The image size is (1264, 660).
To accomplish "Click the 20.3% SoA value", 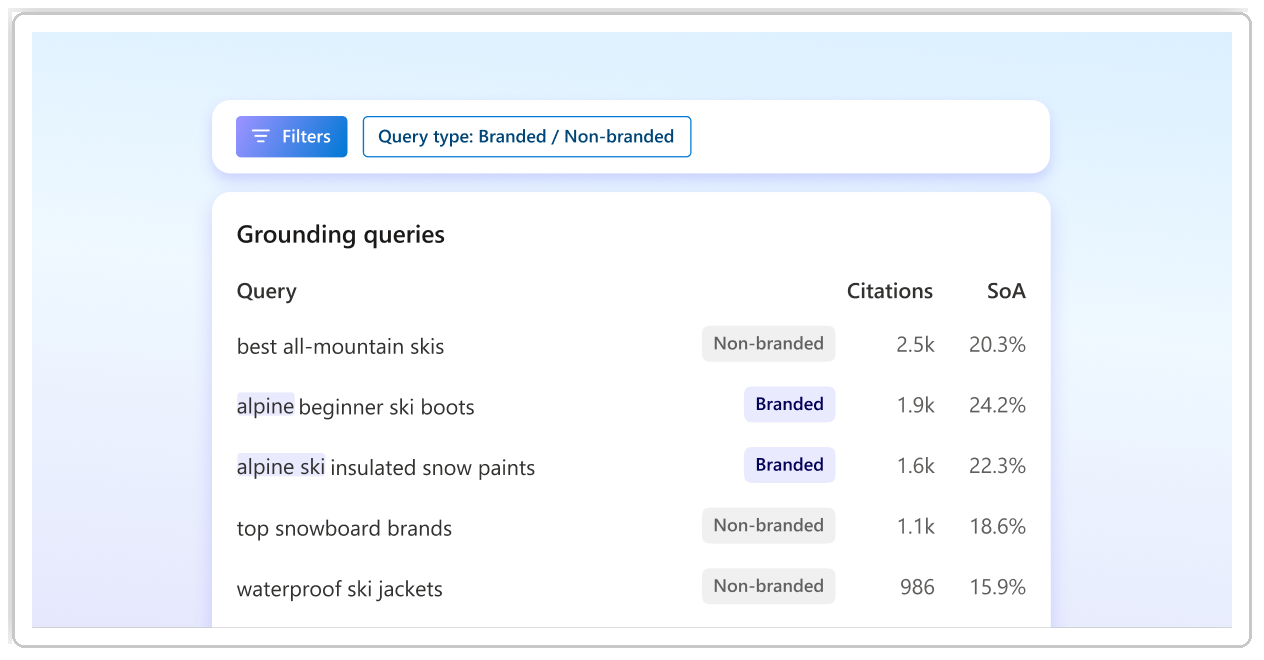I will [x=997, y=345].
